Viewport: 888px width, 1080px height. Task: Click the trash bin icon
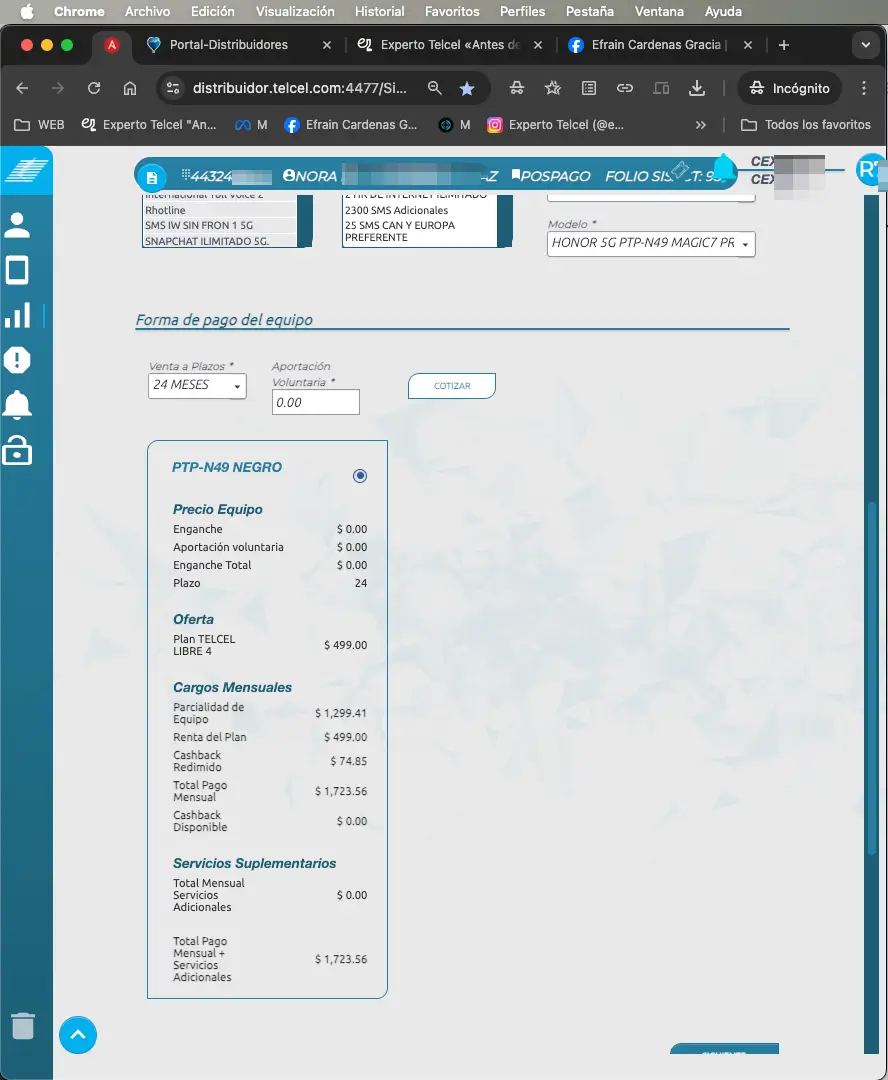point(23,1026)
